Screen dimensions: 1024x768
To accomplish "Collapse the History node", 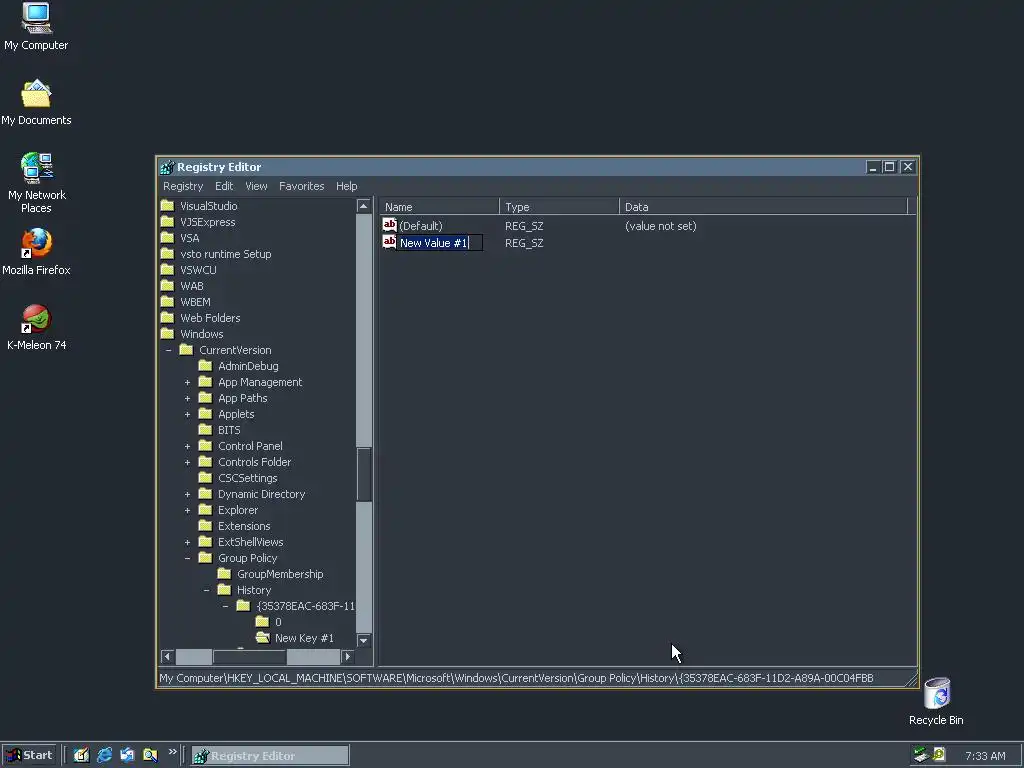I will (206, 590).
